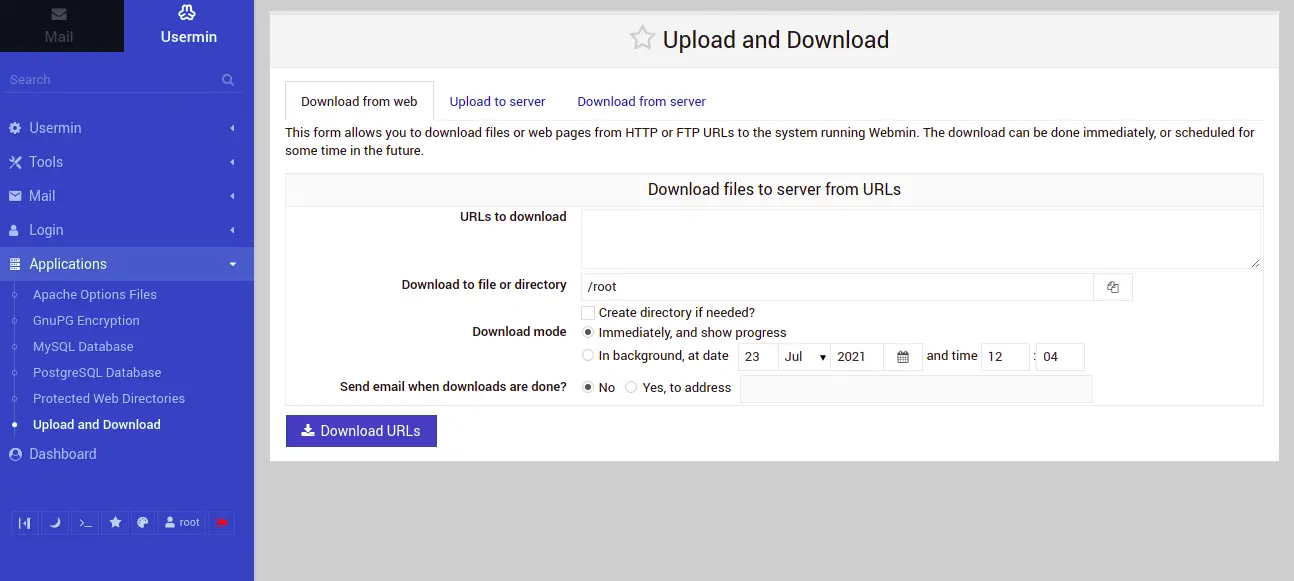The image size is (1294, 581).
Task: Open MySQL Database module
Action: tap(83, 347)
